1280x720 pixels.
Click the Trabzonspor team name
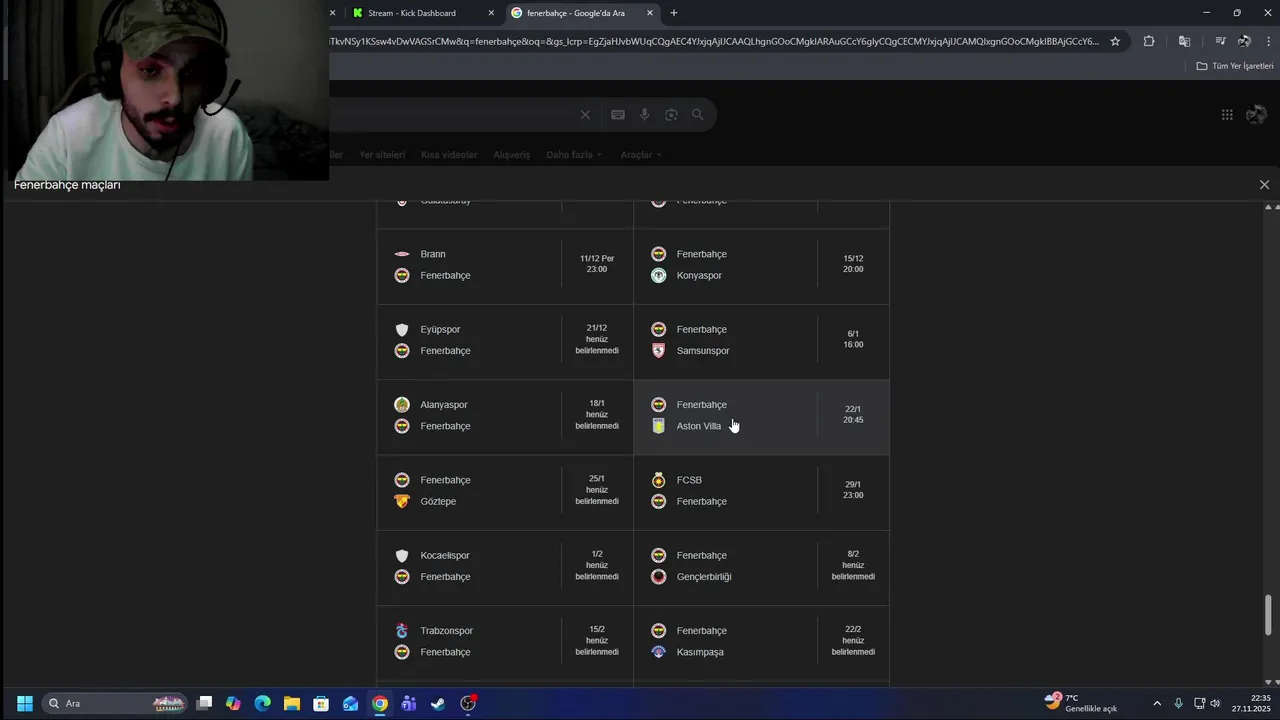point(447,631)
